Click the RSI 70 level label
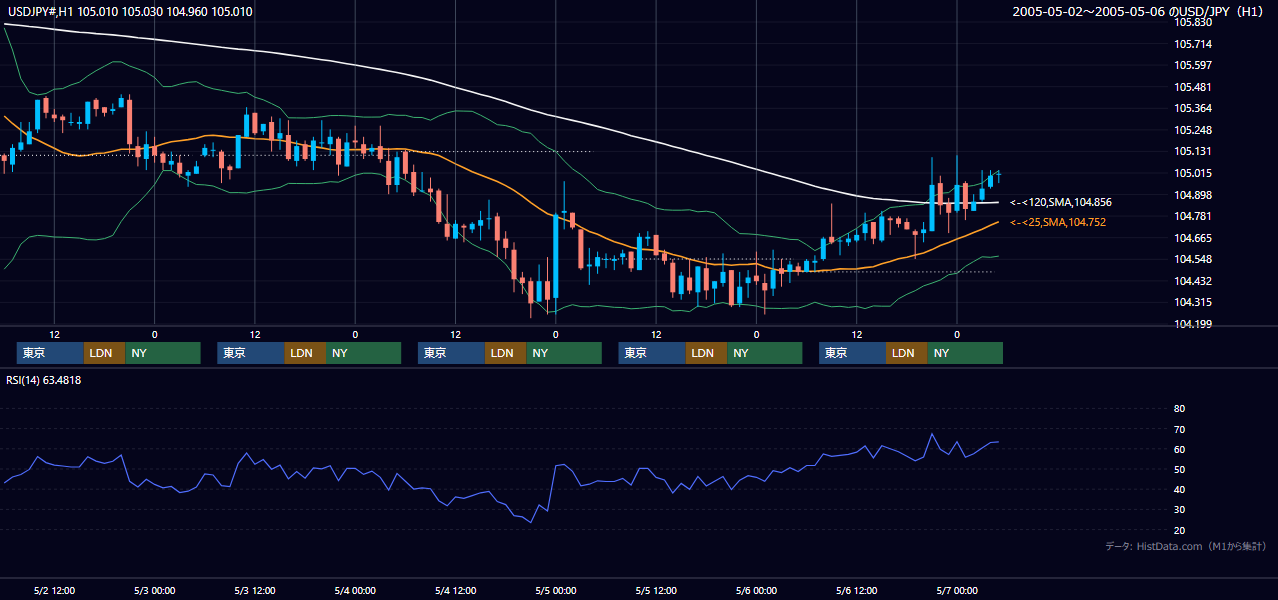The image size is (1278, 600). [x=1179, y=429]
